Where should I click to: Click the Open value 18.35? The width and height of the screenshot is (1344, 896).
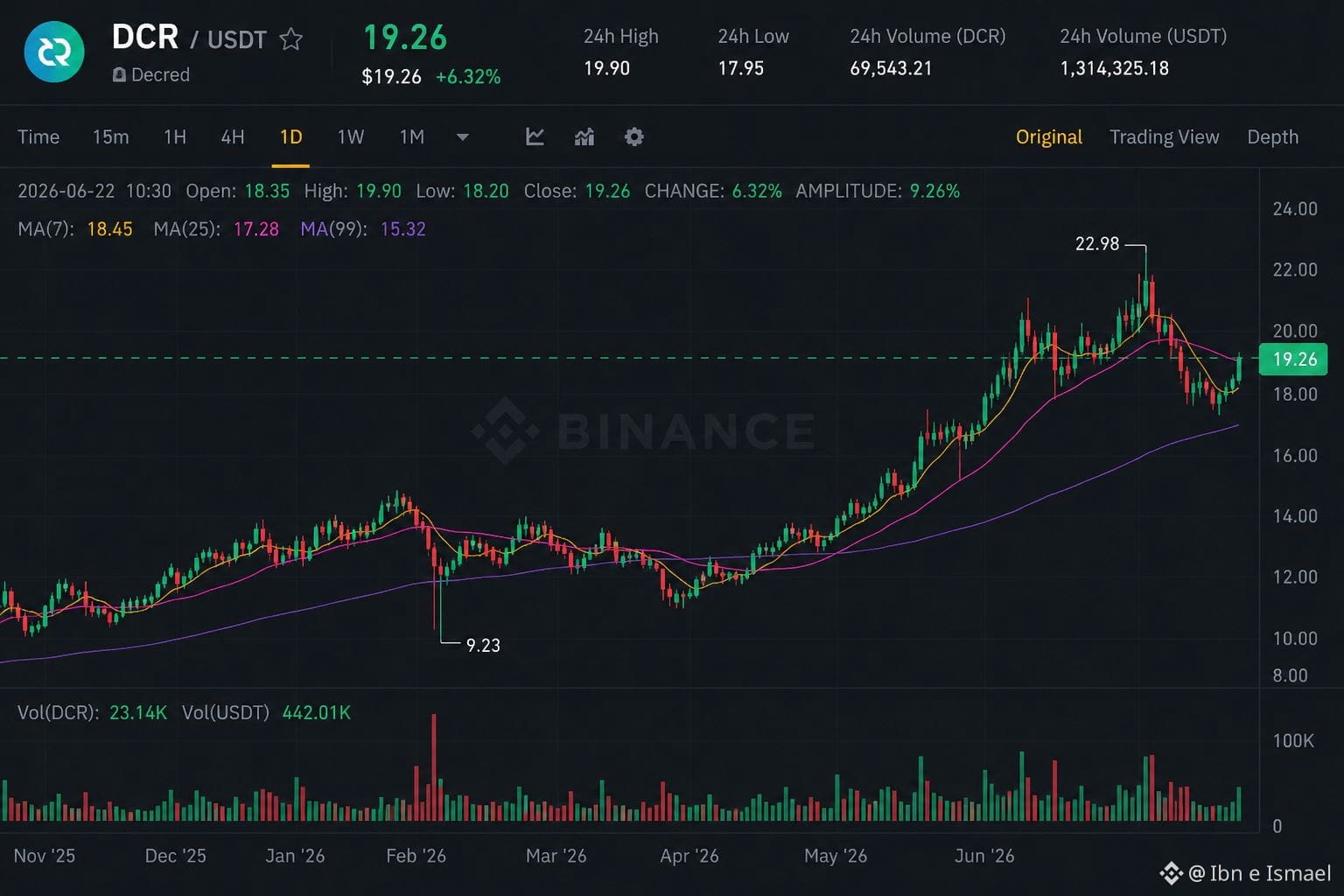pyautogui.click(x=267, y=191)
